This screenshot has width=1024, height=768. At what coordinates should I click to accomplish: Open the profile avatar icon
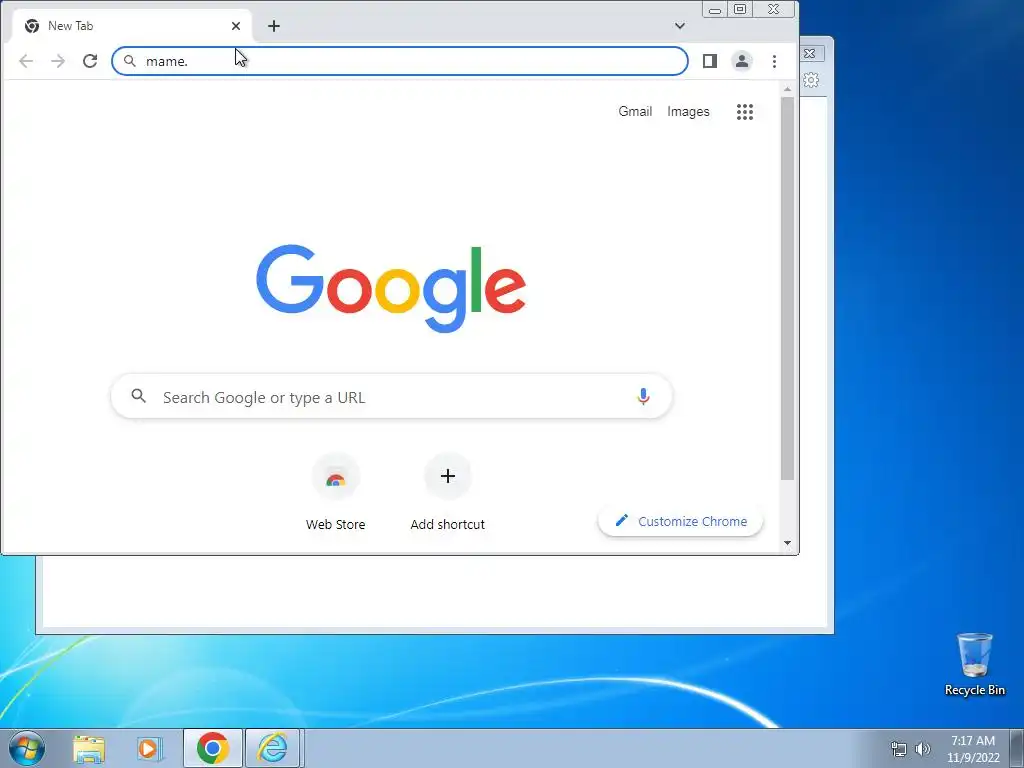coord(742,61)
